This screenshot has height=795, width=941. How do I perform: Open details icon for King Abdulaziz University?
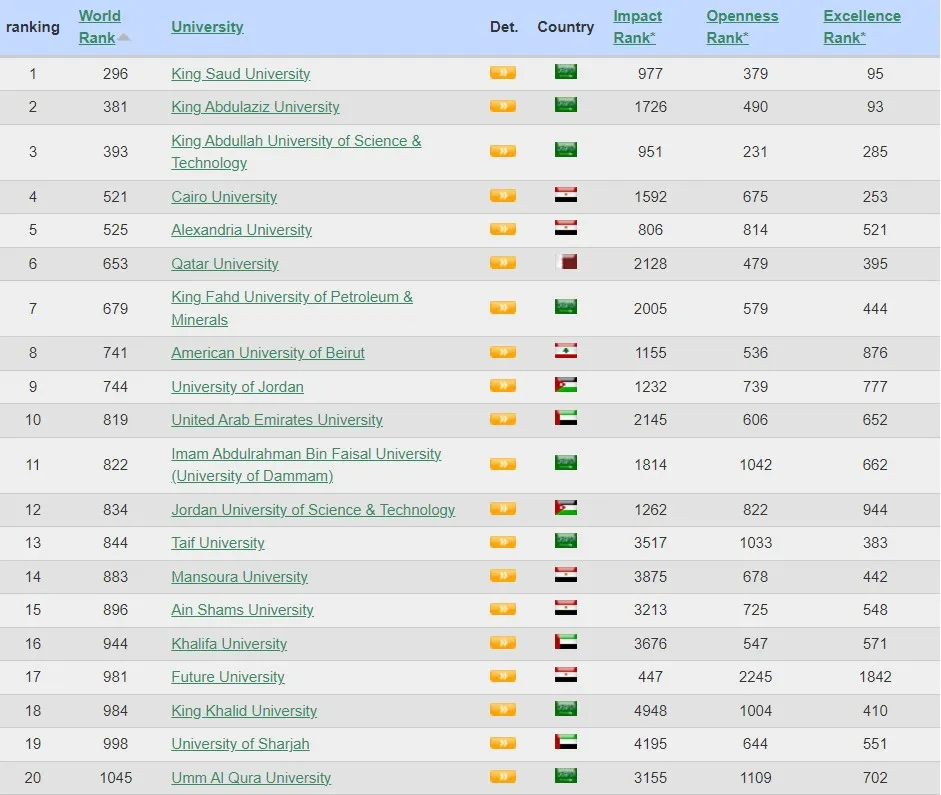(x=503, y=106)
